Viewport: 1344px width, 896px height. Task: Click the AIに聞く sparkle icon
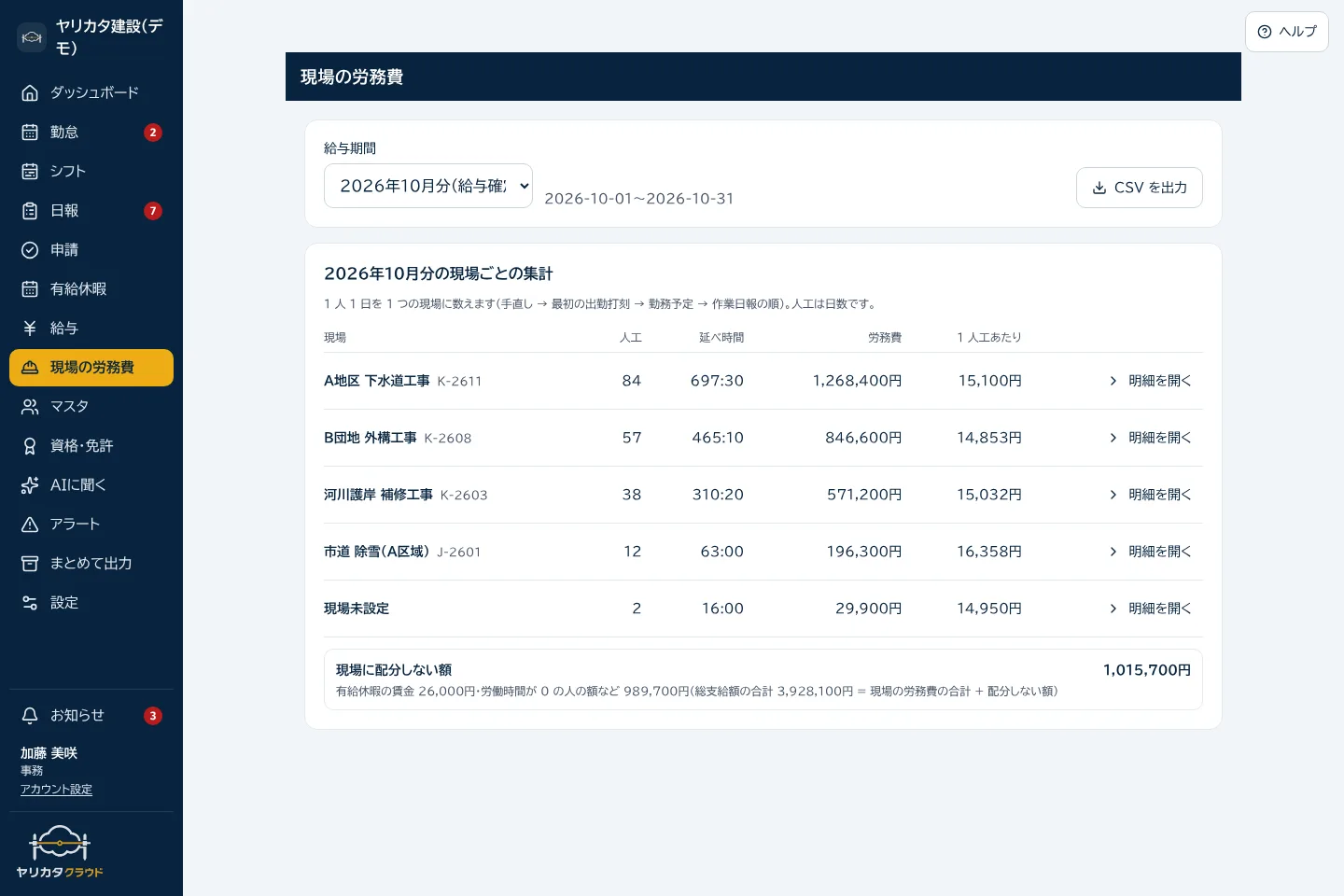pos(30,484)
